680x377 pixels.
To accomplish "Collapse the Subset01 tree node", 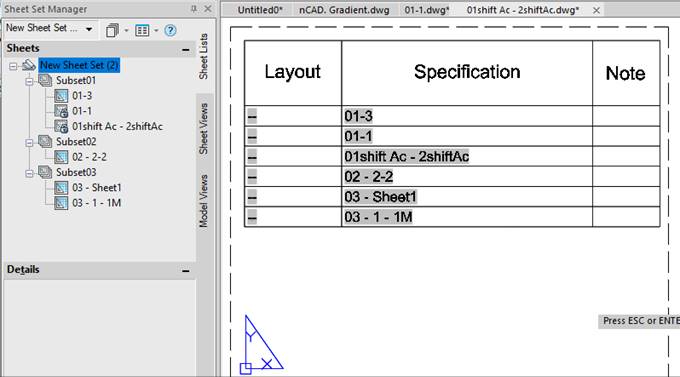I will 29,81.
